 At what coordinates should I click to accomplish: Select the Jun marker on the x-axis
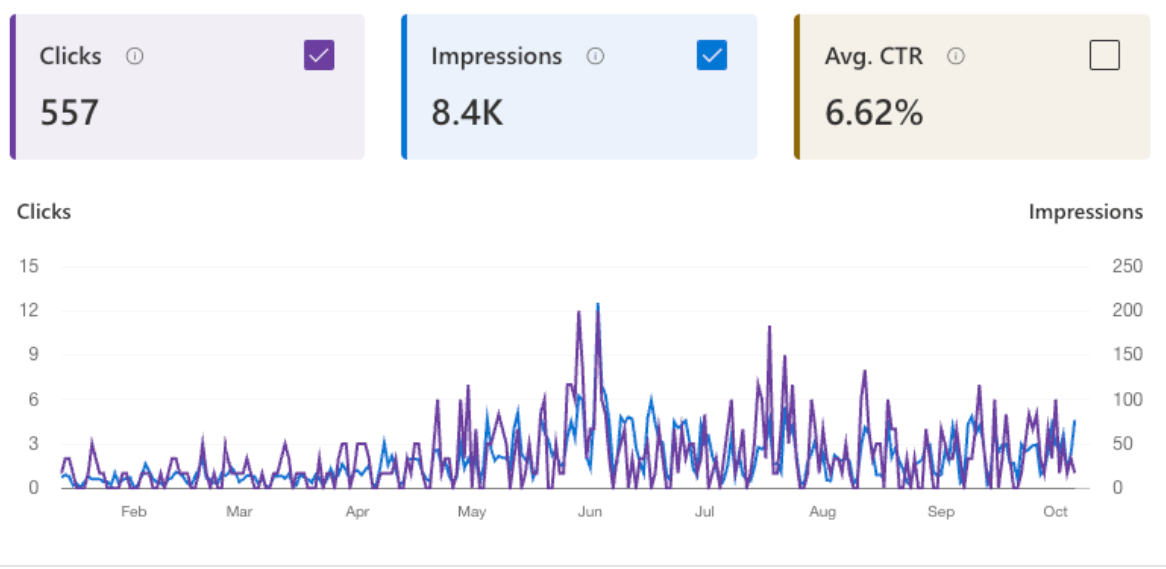[x=590, y=512]
